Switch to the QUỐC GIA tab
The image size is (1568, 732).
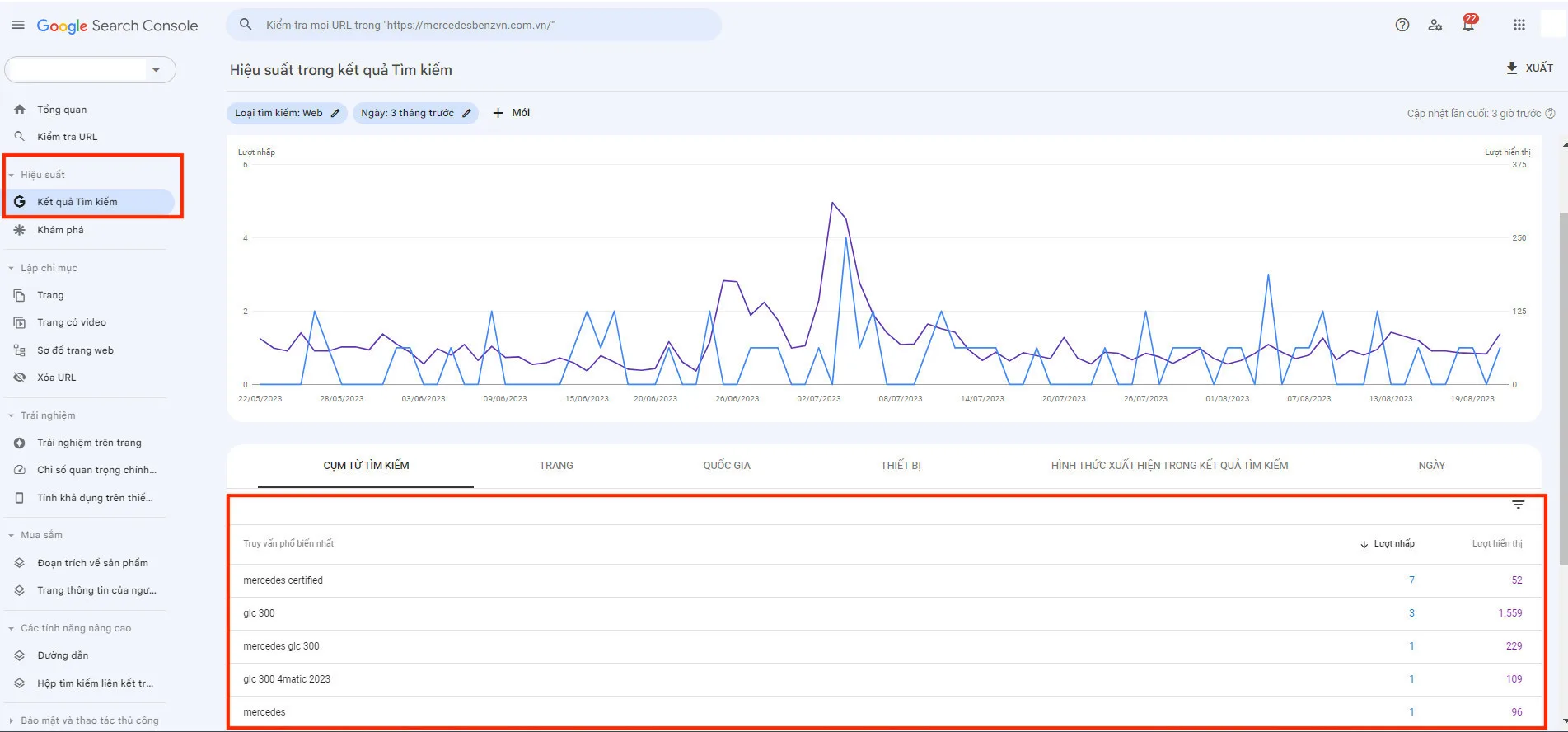pos(727,466)
